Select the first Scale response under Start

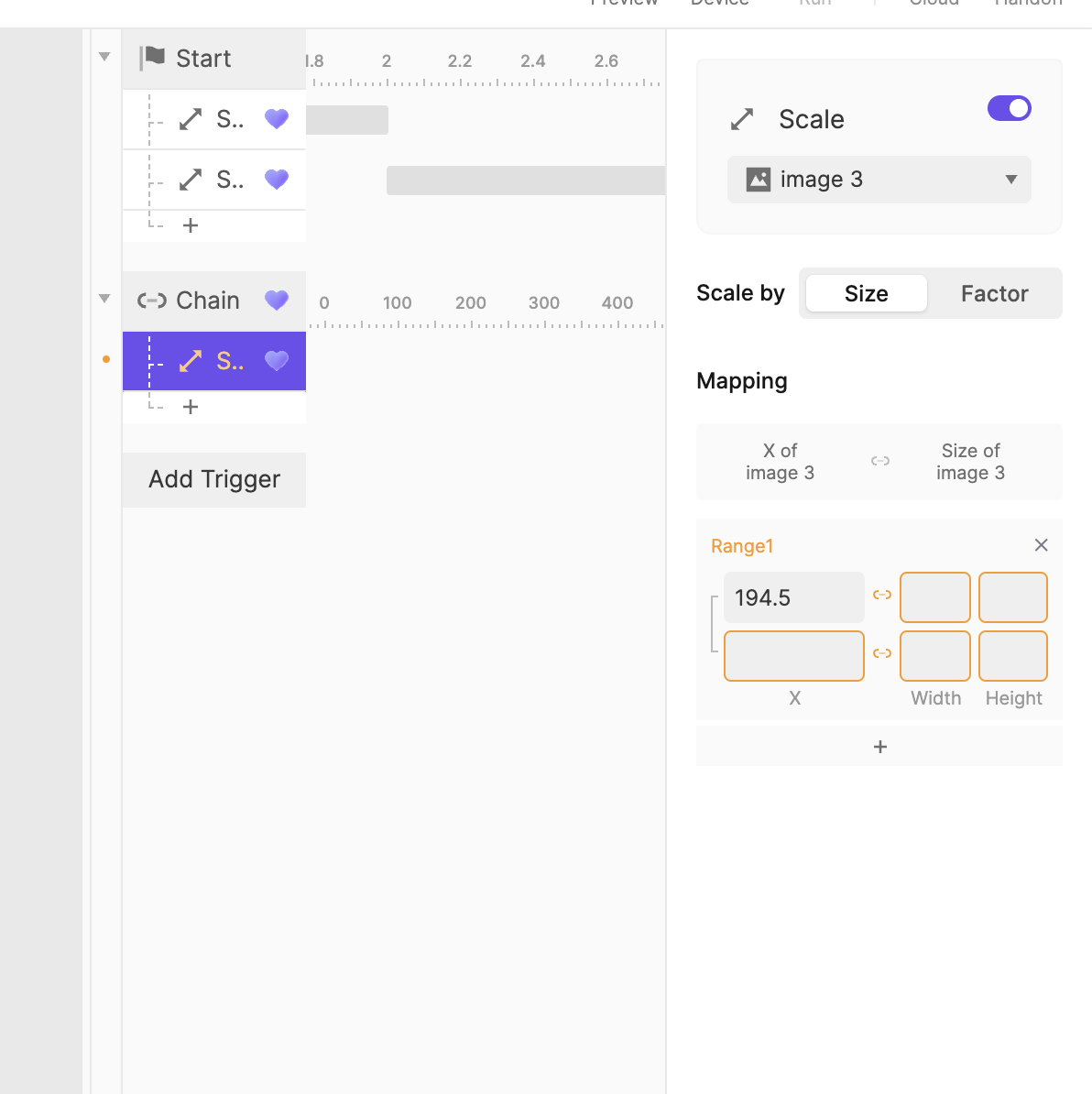pyautogui.click(x=229, y=119)
